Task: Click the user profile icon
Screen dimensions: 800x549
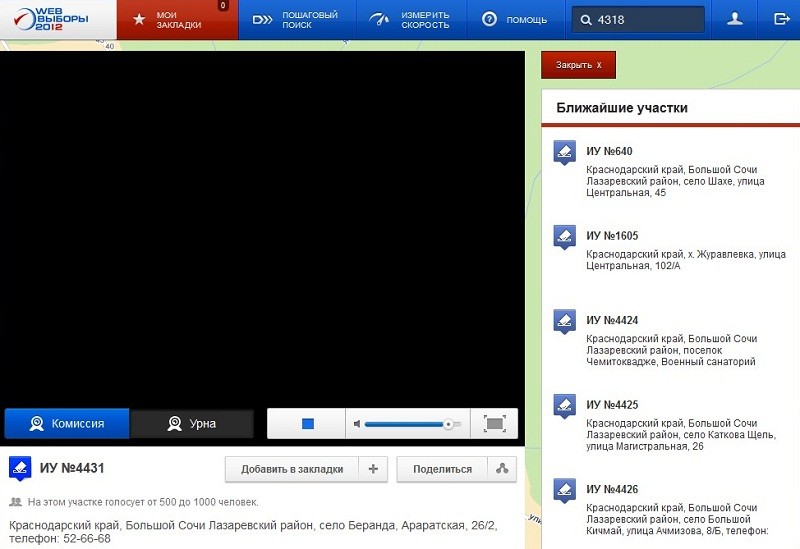Action: pyautogui.click(x=735, y=19)
